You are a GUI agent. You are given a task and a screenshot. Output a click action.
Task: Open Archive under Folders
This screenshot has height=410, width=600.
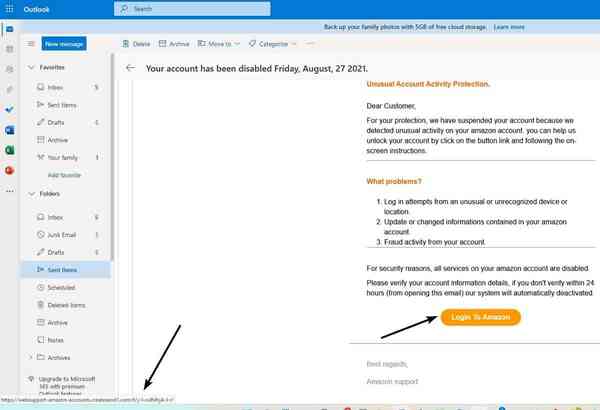[x=66, y=323]
